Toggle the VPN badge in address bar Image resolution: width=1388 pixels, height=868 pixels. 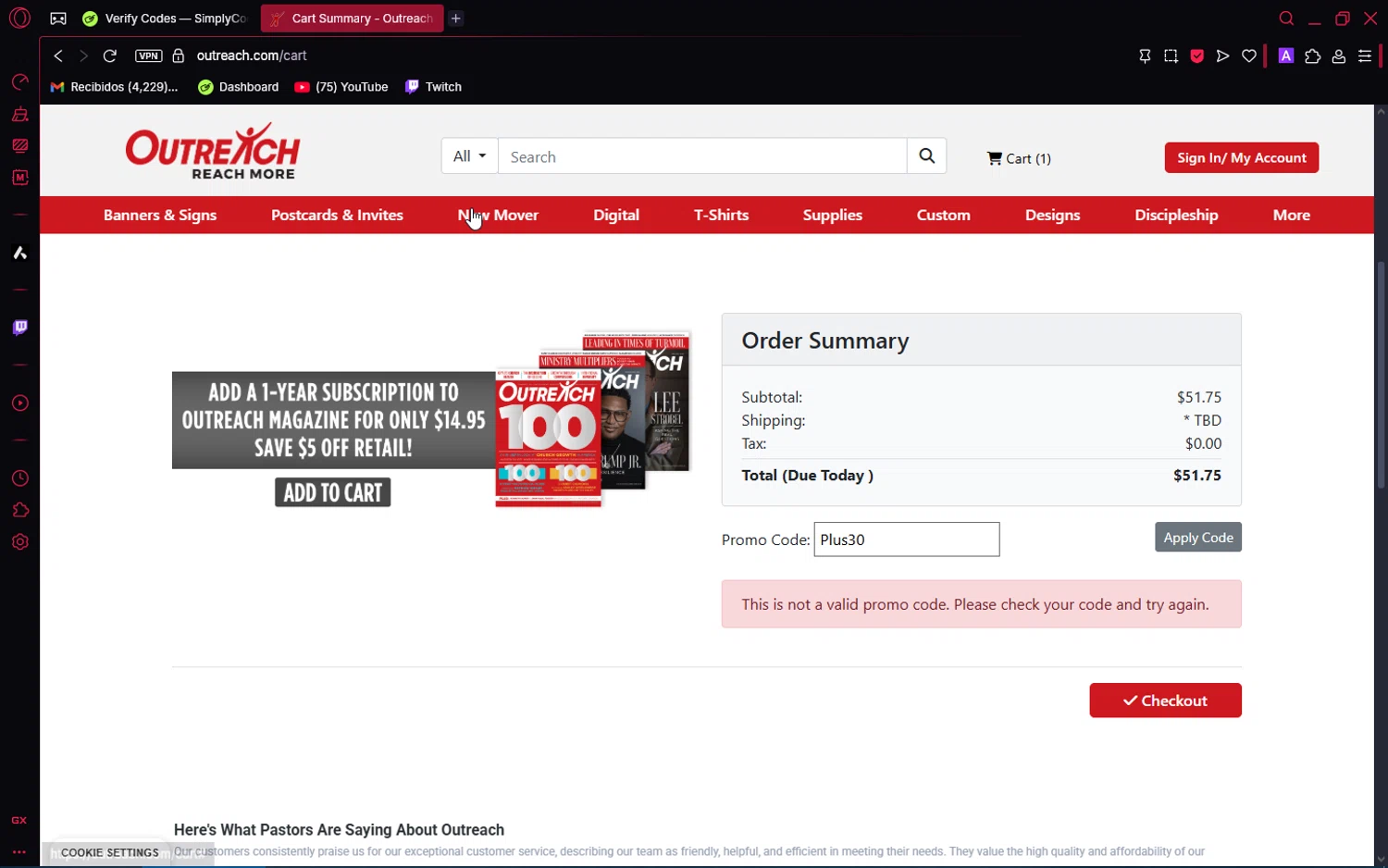148,56
